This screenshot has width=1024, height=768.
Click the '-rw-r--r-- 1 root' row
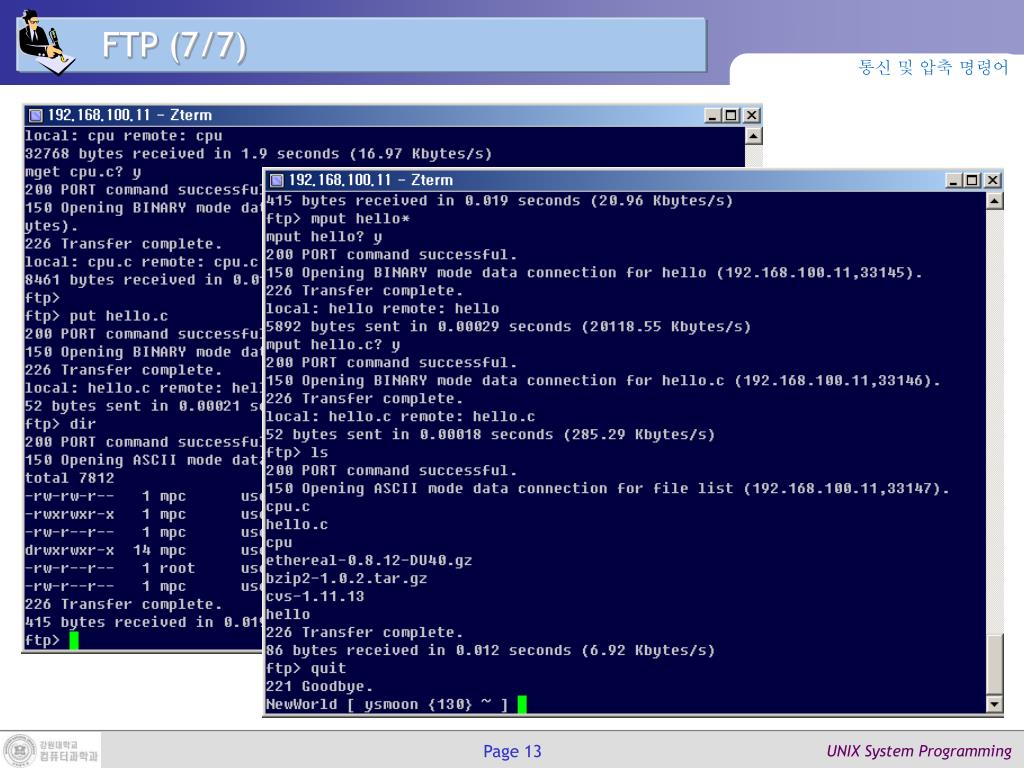[x=110, y=569]
